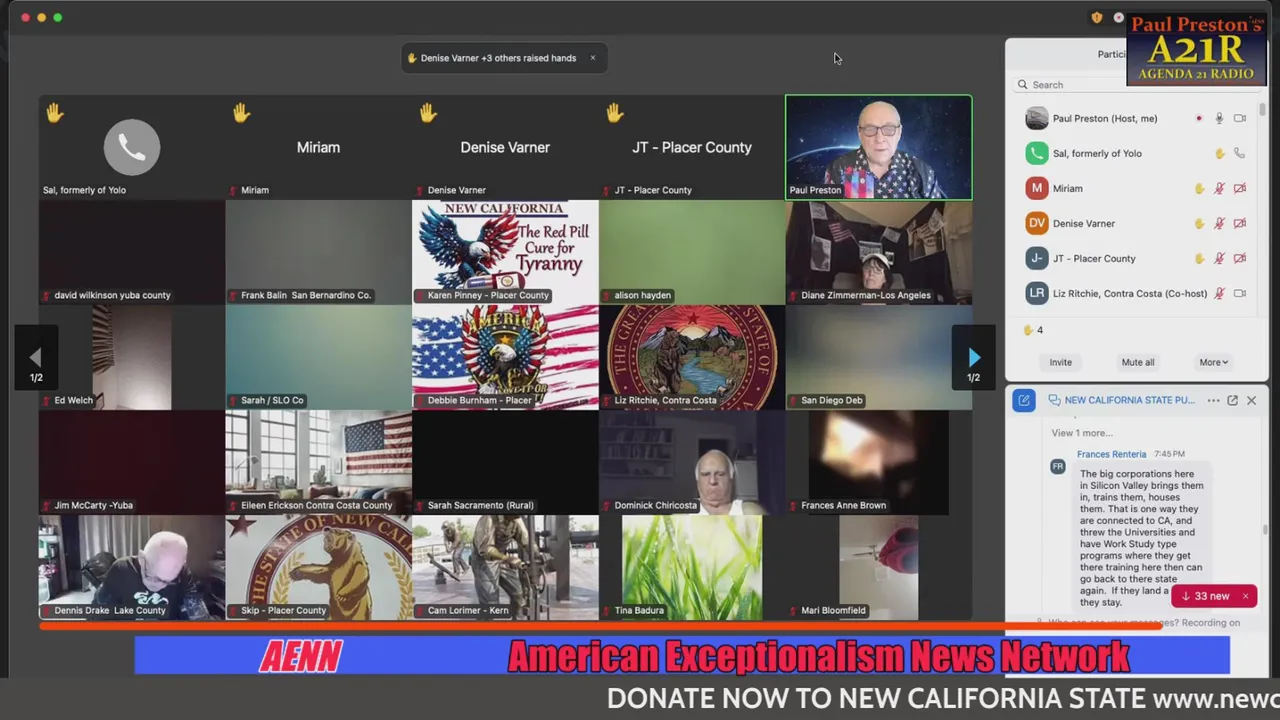Click the Invite button
1280x720 pixels.
coord(1060,362)
